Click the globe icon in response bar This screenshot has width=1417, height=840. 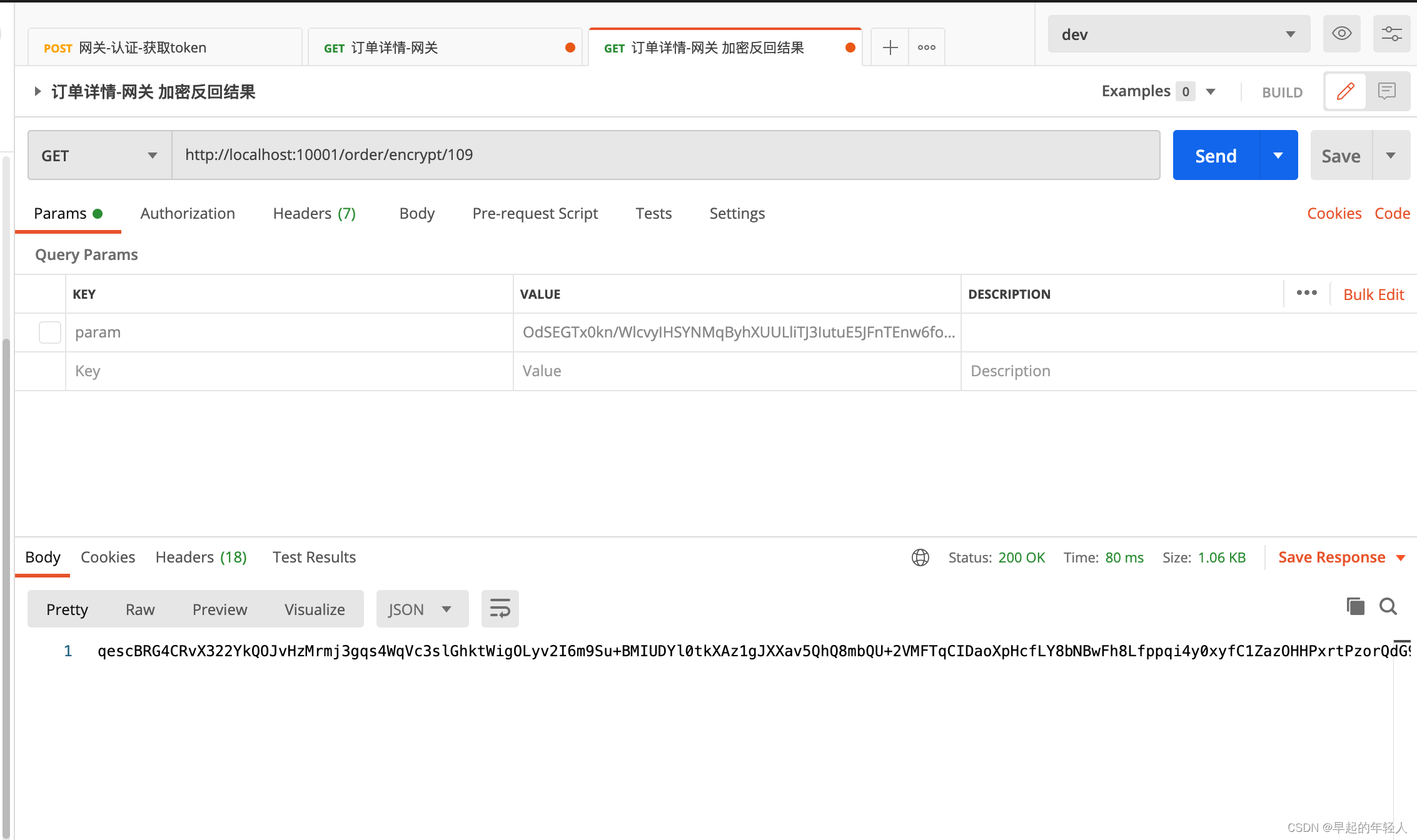(x=920, y=557)
